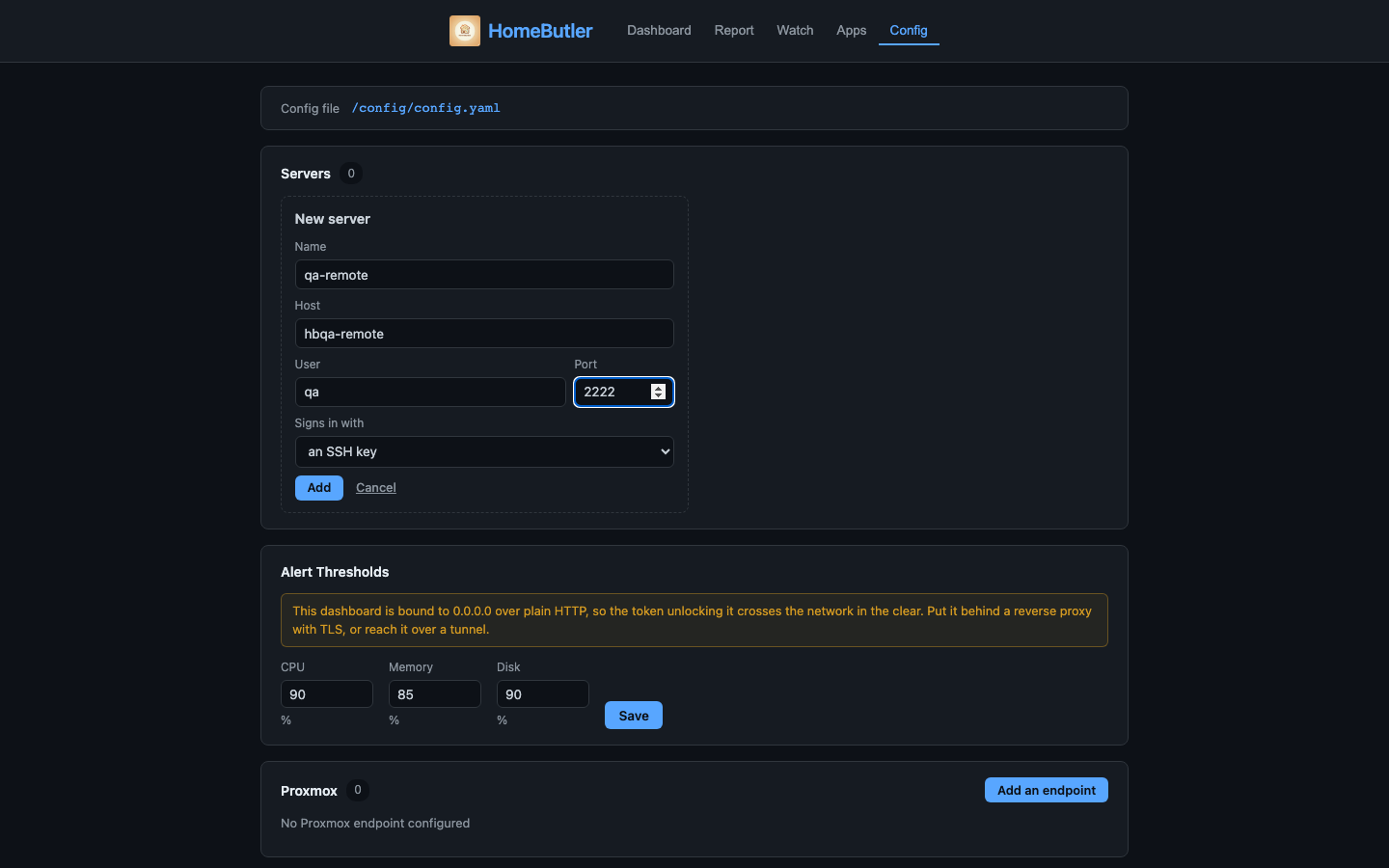The image size is (1389, 868).
Task: Increment the Port with the up arrow
Action: 659,388
